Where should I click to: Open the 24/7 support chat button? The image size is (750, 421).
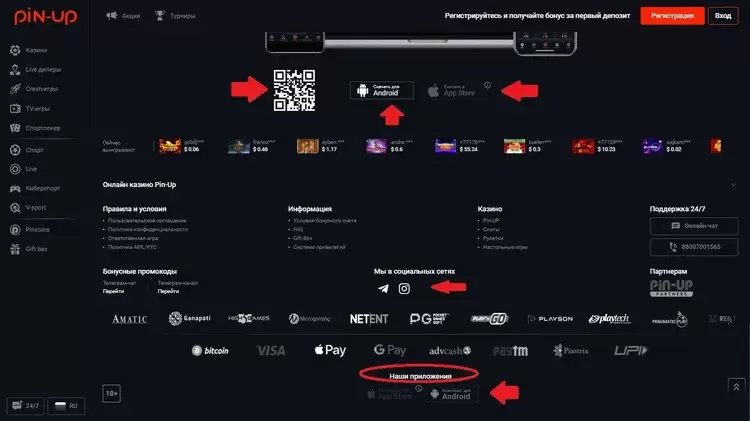pyautogui.click(x=25, y=406)
